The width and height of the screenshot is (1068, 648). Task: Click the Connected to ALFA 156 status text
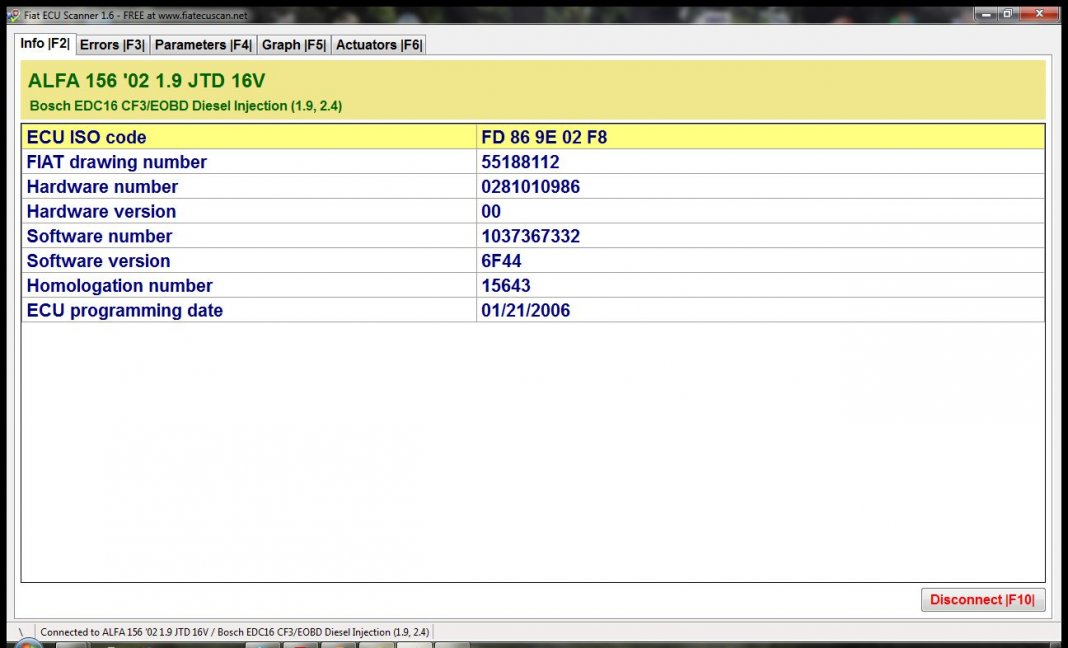point(234,632)
